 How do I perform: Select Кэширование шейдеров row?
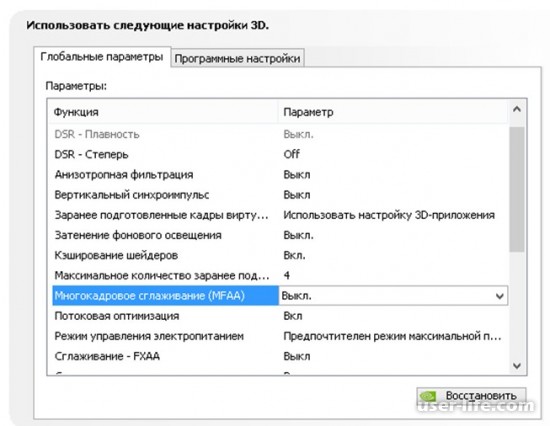[x=280, y=255]
